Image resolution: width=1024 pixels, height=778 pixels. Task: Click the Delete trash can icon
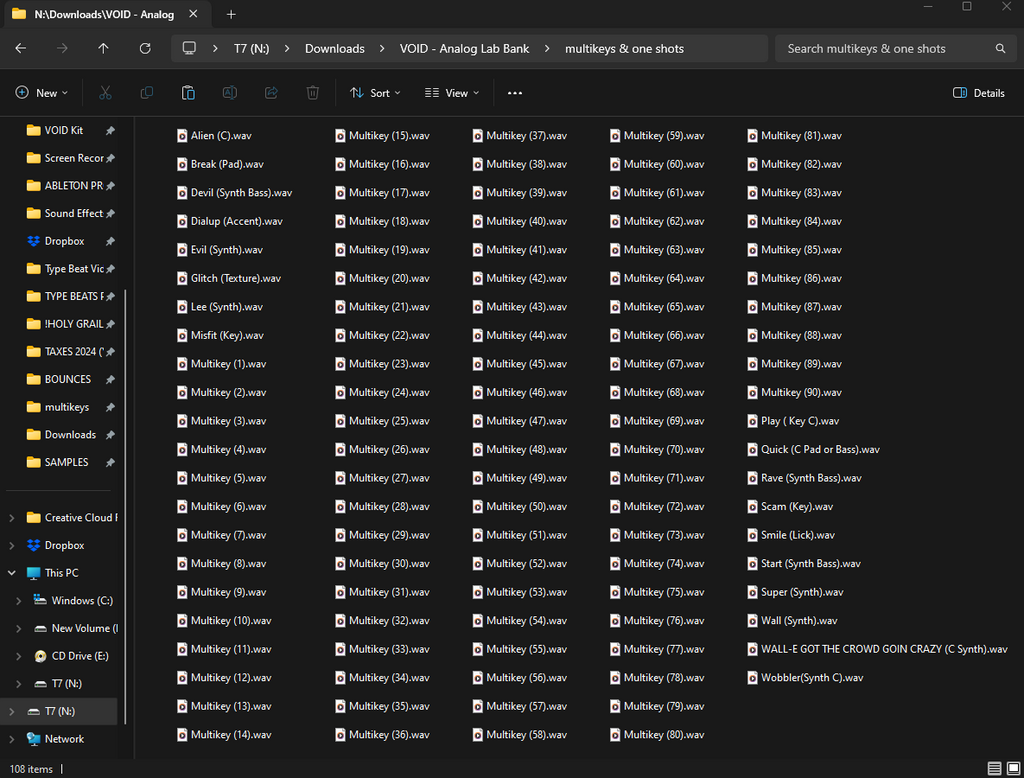(x=313, y=93)
